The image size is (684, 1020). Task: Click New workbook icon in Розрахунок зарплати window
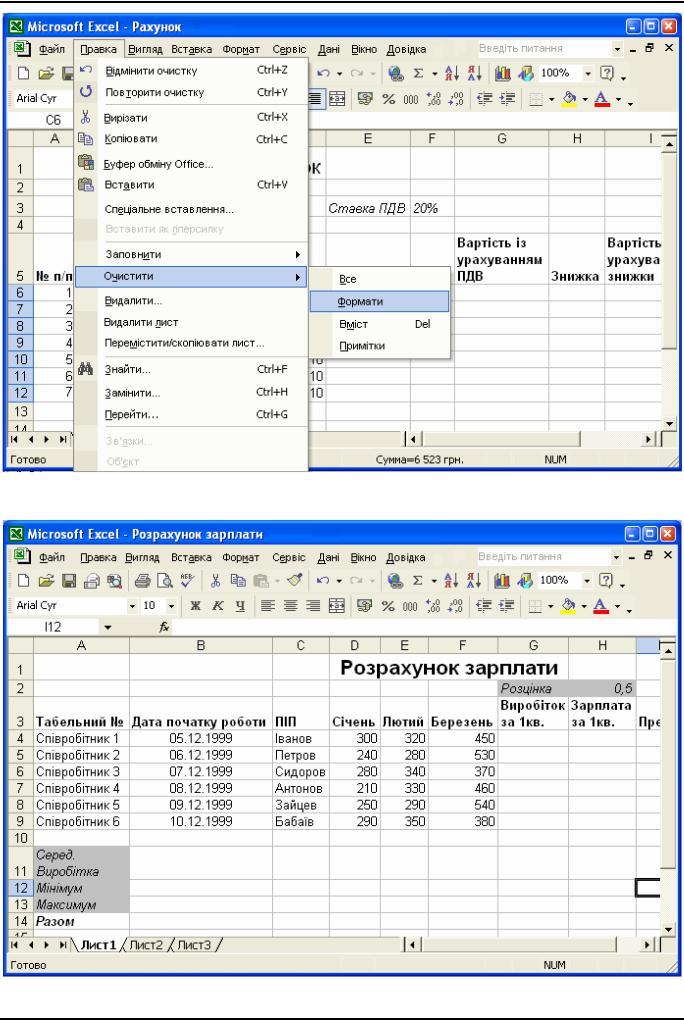[x=23, y=580]
